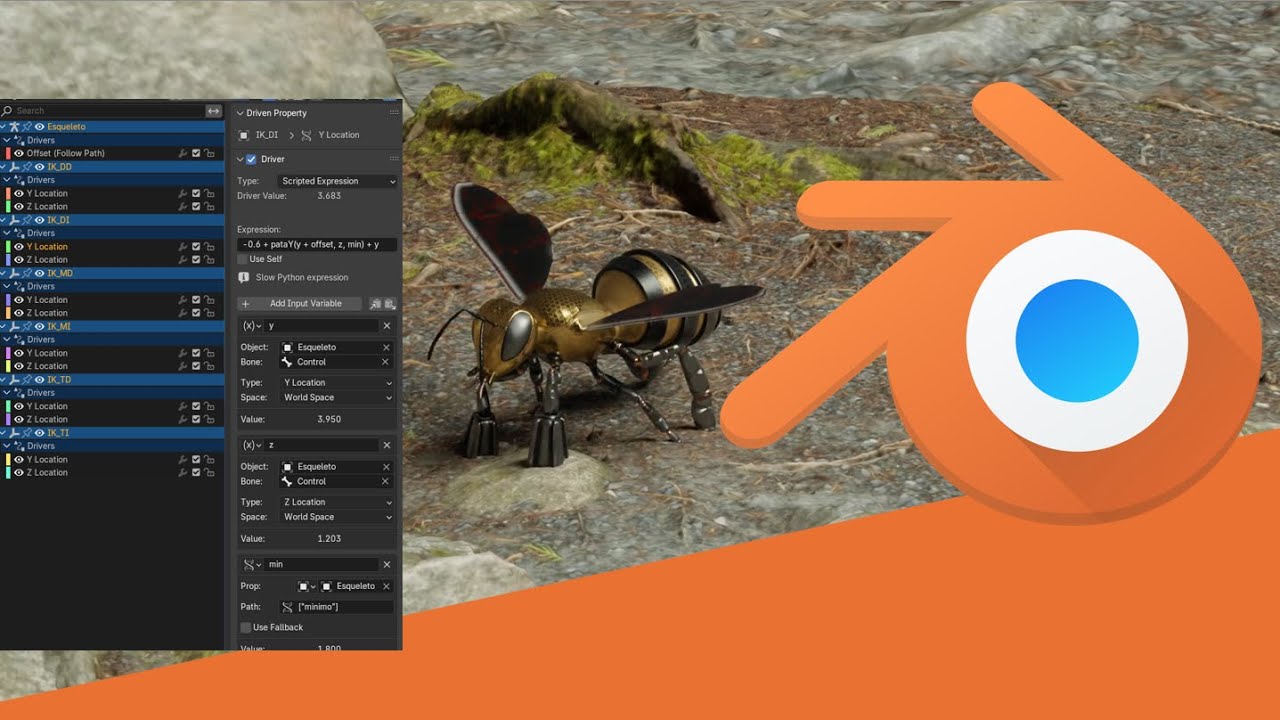1280x720 pixels.
Task: Enable the Use Self checkbox
Action: pyautogui.click(x=243, y=259)
